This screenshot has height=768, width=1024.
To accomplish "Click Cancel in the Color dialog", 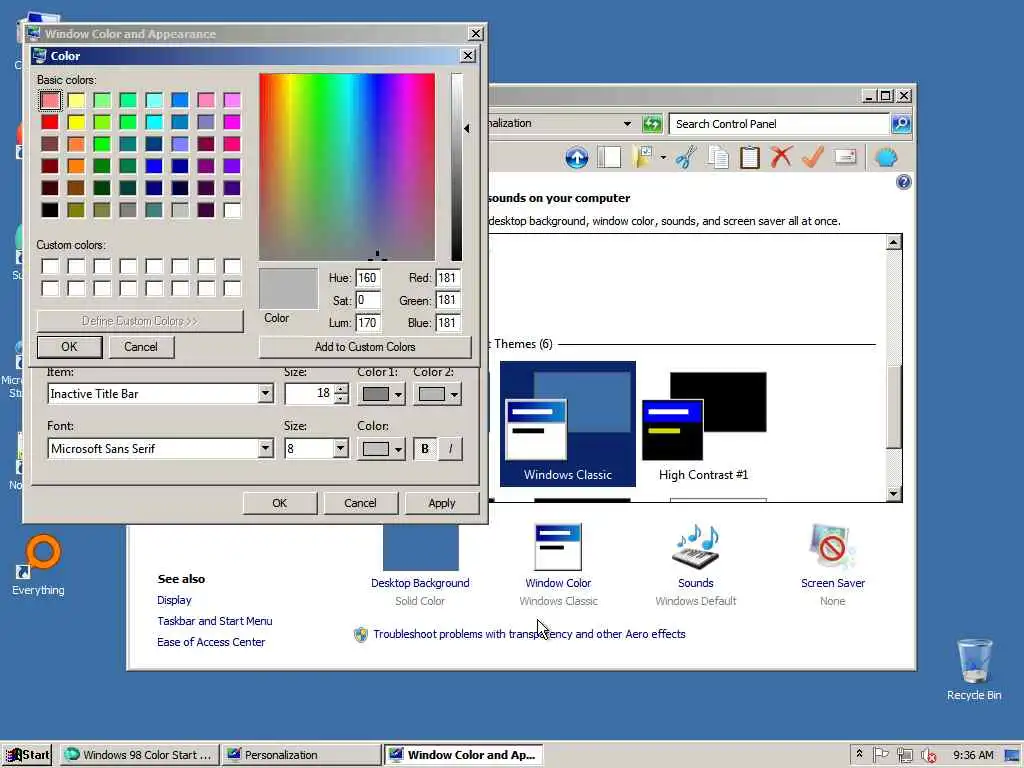I will click(141, 347).
